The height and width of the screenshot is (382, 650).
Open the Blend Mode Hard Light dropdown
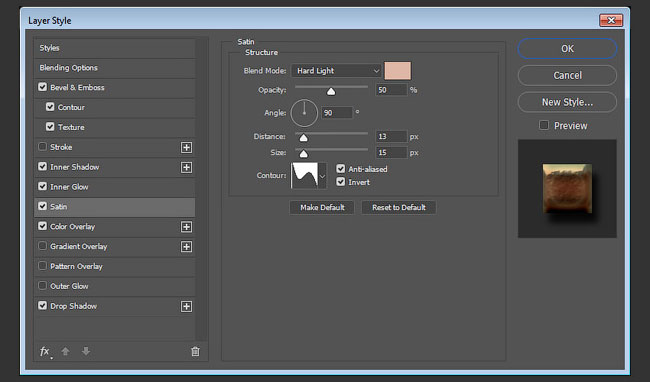point(336,71)
